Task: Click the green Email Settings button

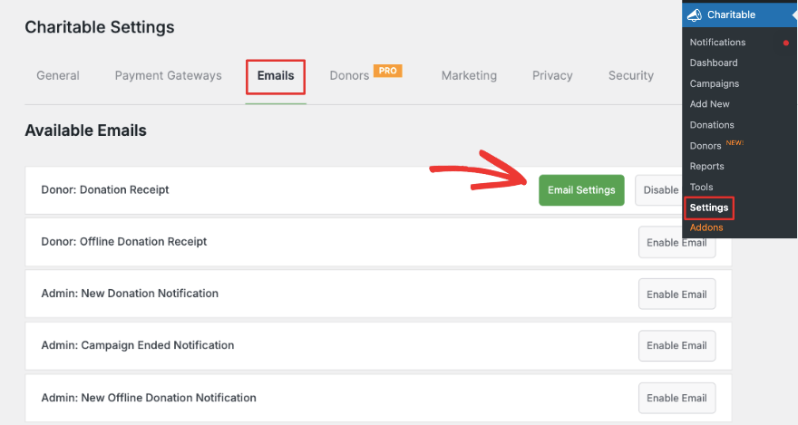Action: [x=581, y=190]
